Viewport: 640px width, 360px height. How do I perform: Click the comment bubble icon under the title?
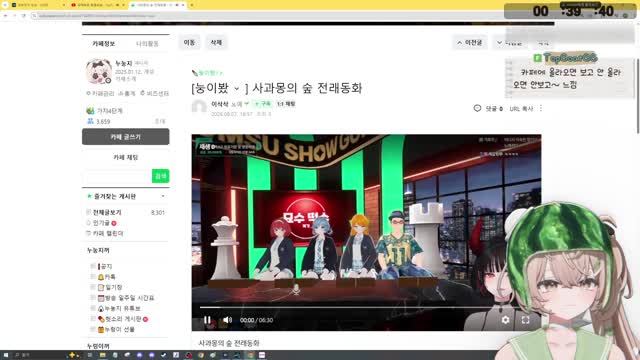477,108
